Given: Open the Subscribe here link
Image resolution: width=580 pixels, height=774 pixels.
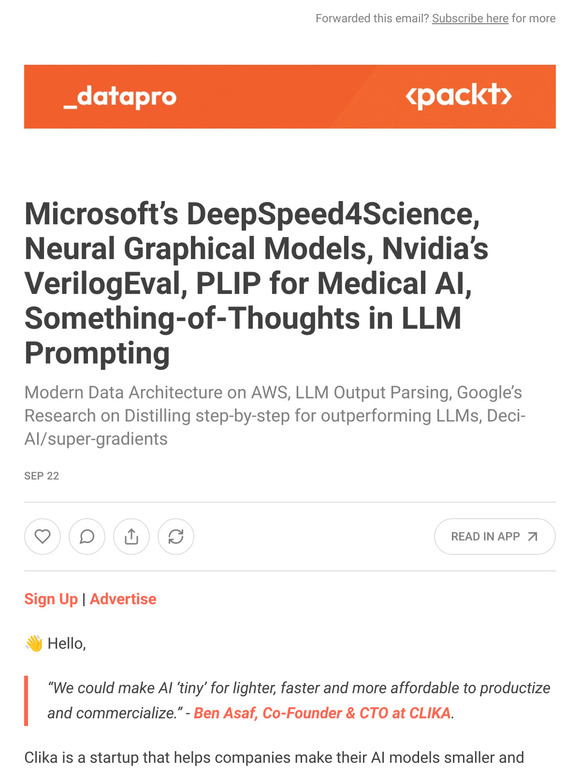Looking at the screenshot, I should pyautogui.click(x=470, y=18).
